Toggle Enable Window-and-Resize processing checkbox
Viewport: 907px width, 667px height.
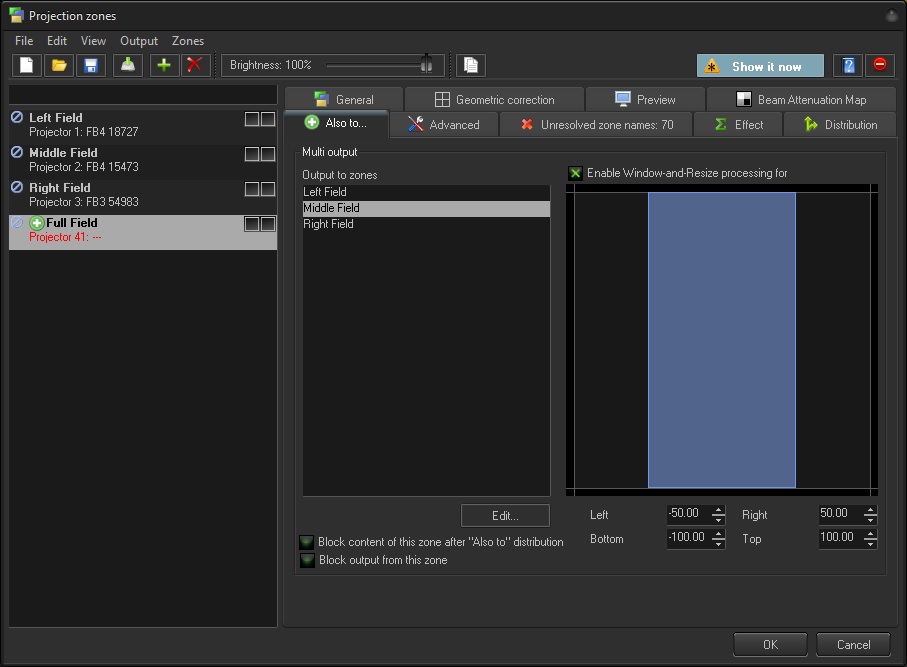coord(575,173)
